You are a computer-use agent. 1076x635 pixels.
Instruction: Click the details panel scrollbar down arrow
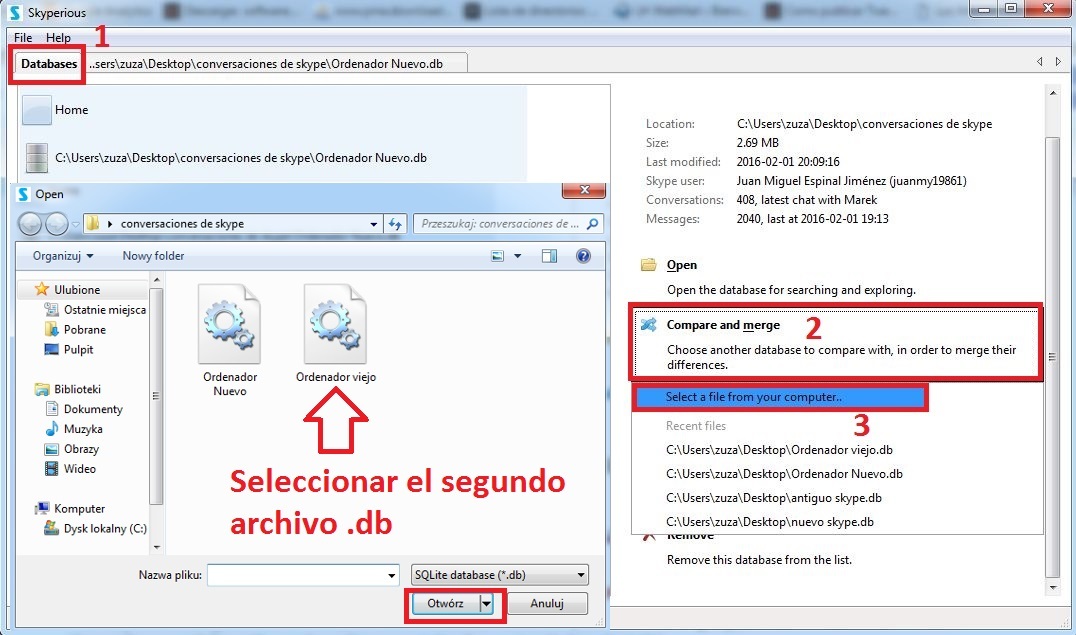tap(1053, 588)
